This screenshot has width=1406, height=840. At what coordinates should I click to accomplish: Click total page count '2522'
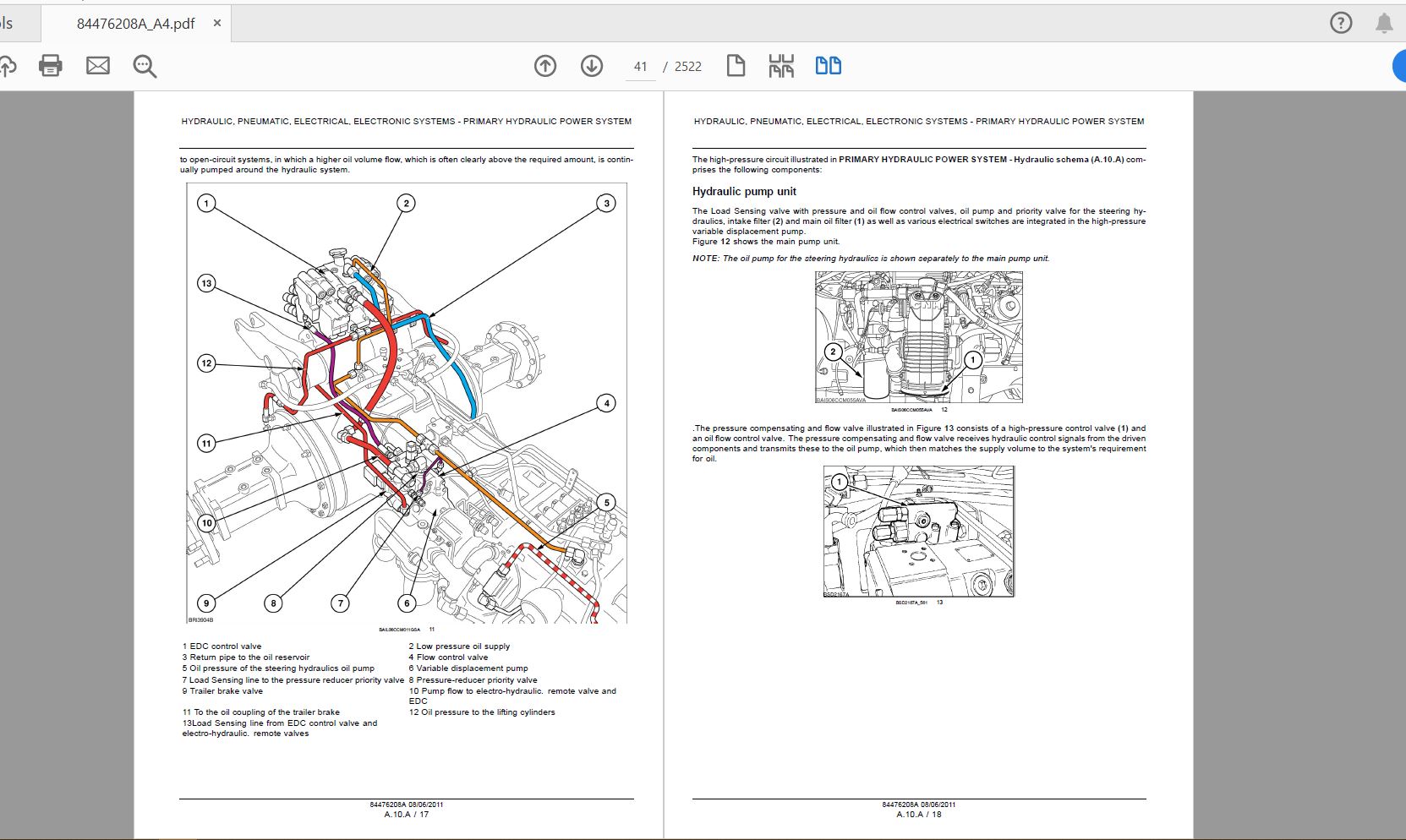click(688, 67)
